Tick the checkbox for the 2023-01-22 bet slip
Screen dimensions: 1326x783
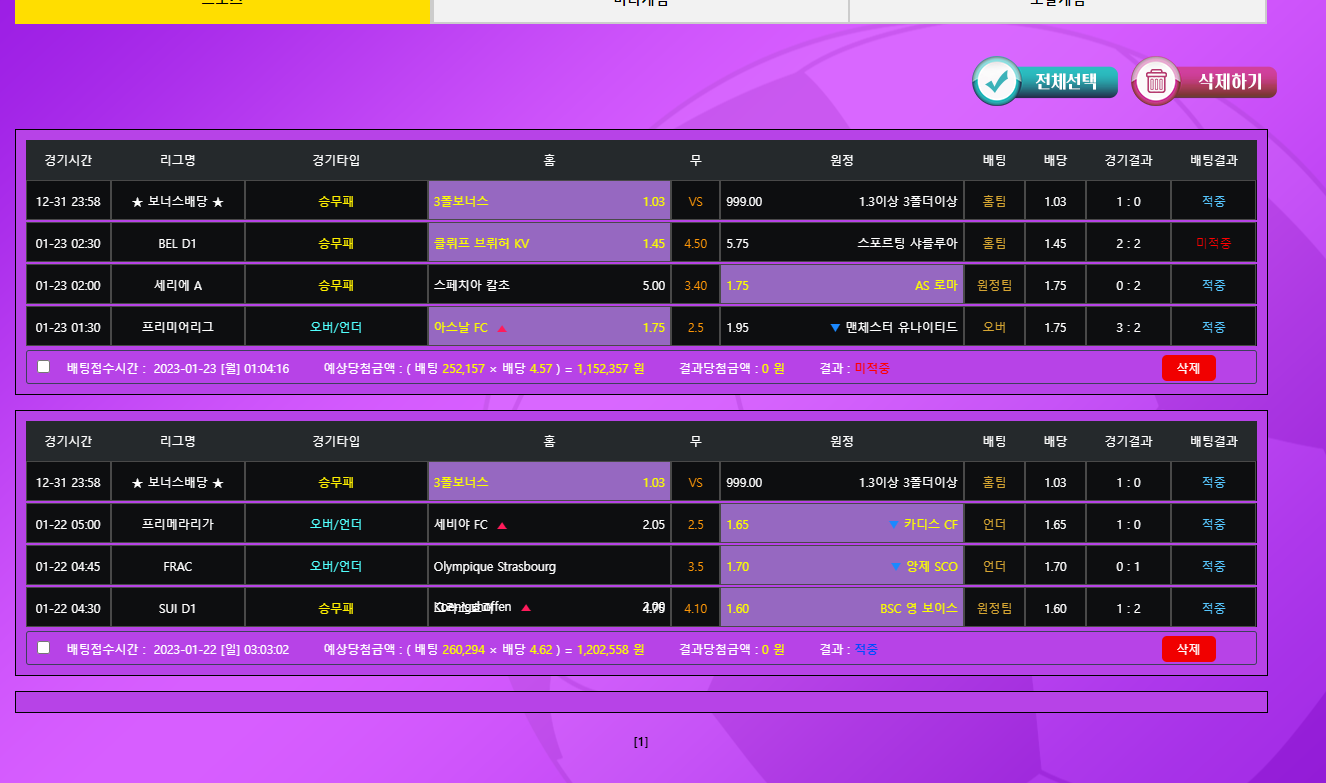click(x=43, y=648)
